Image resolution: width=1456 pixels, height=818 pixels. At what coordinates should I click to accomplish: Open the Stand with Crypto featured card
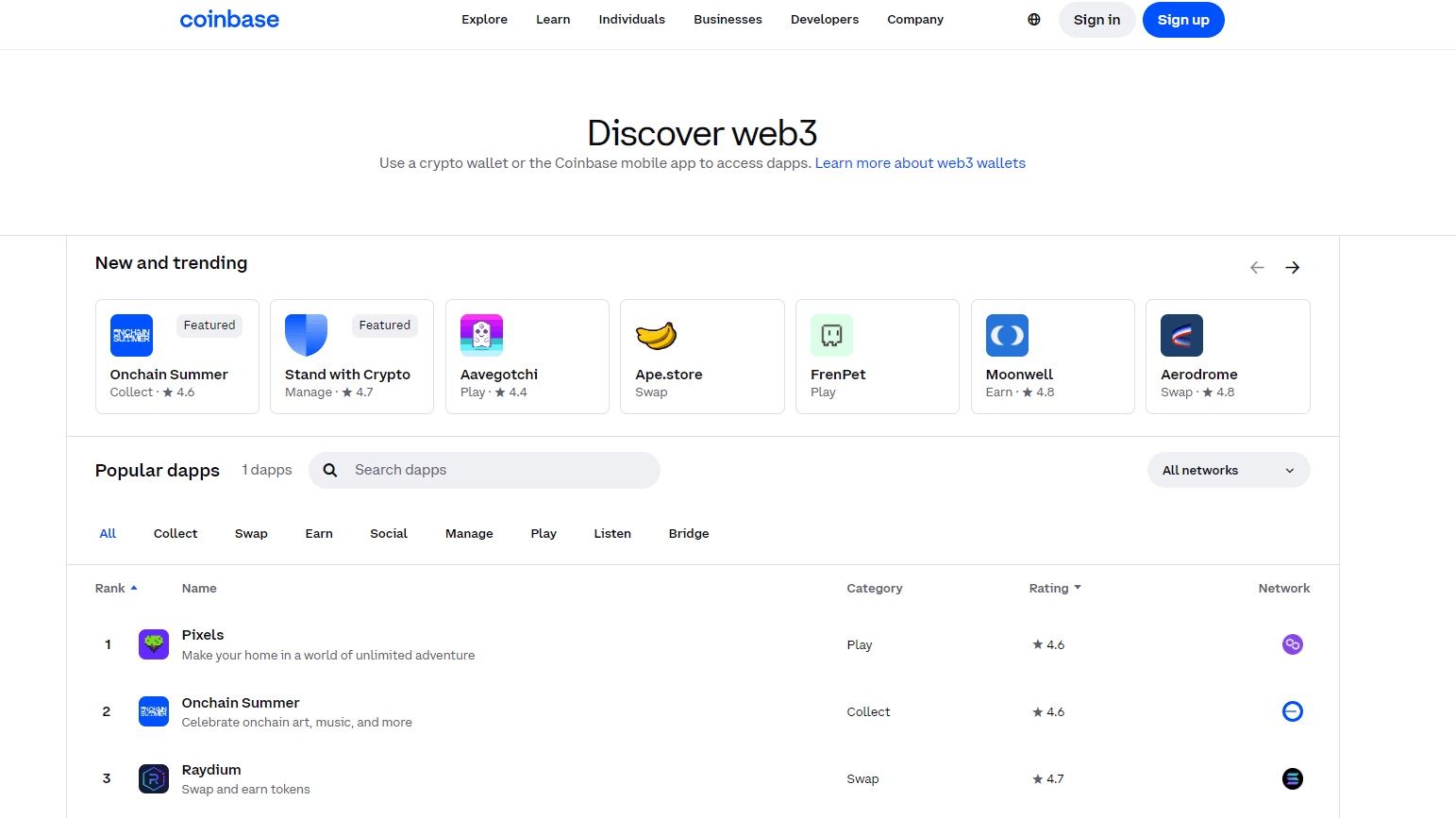[351, 357]
